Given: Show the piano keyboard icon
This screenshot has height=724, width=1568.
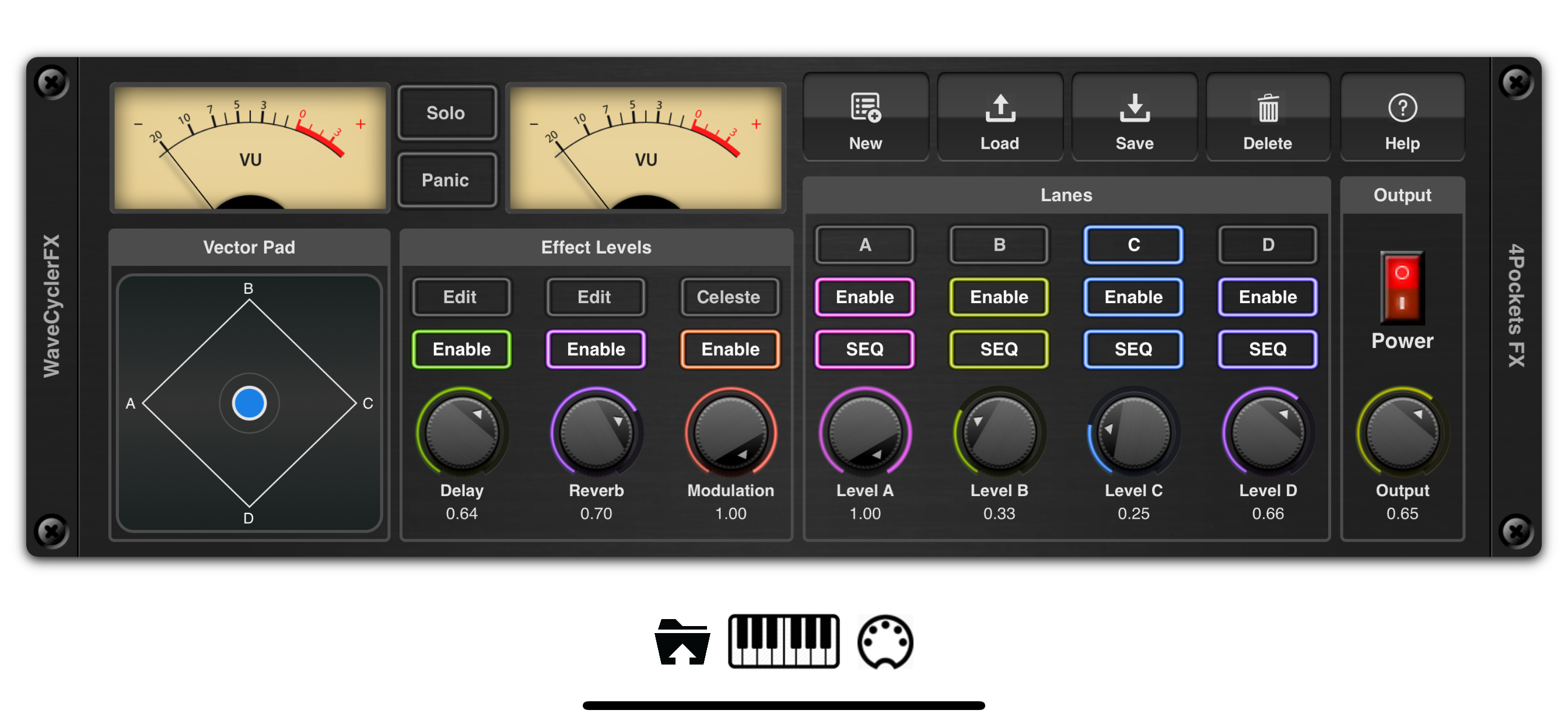Looking at the screenshot, I should point(783,641).
